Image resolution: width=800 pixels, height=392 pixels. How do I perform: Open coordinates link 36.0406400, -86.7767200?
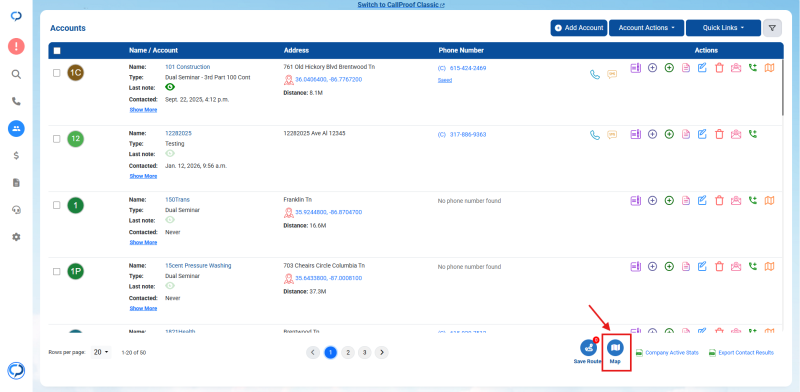click(329, 80)
